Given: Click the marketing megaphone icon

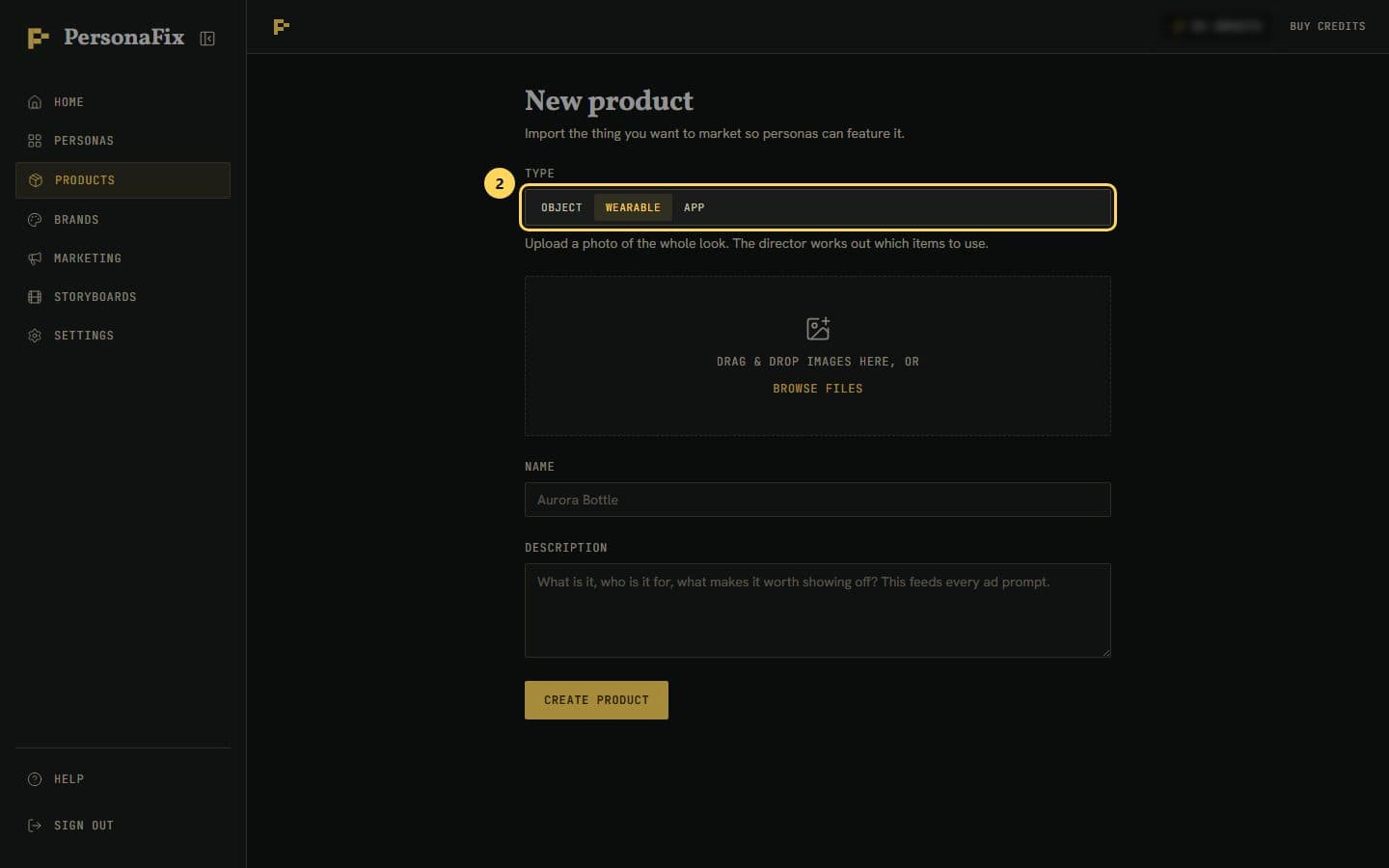Looking at the screenshot, I should click(x=35, y=258).
